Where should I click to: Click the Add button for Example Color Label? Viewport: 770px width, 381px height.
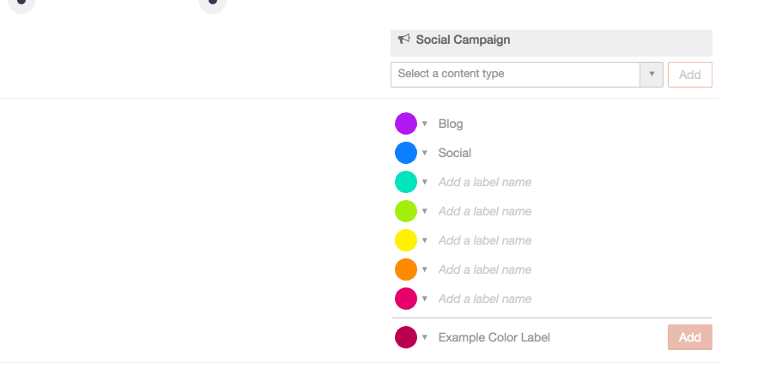pyautogui.click(x=690, y=337)
